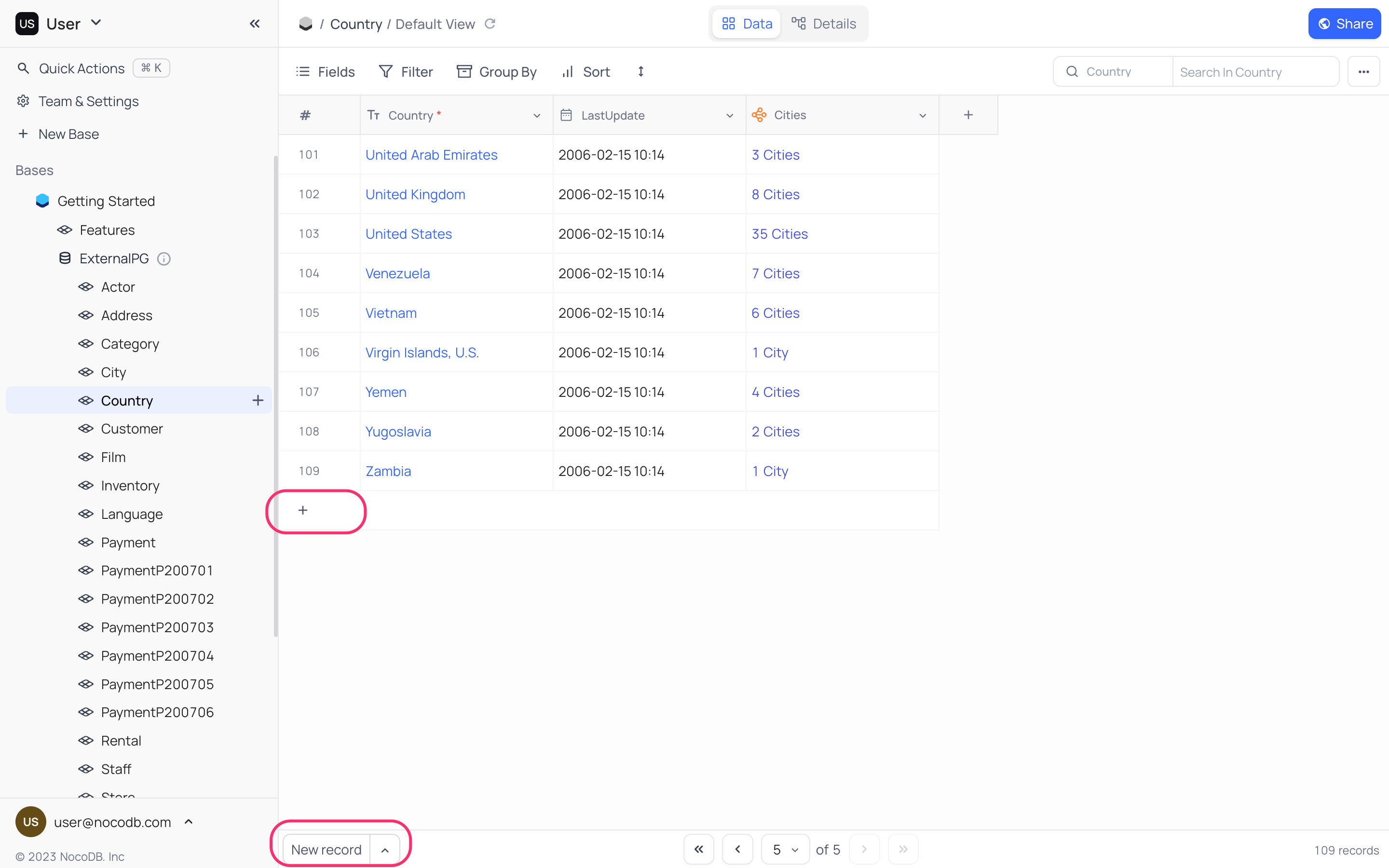The image size is (1389, 868).
Task: Open the United Kingdom record
Action: pyautogui.click(x=415, y=194)
